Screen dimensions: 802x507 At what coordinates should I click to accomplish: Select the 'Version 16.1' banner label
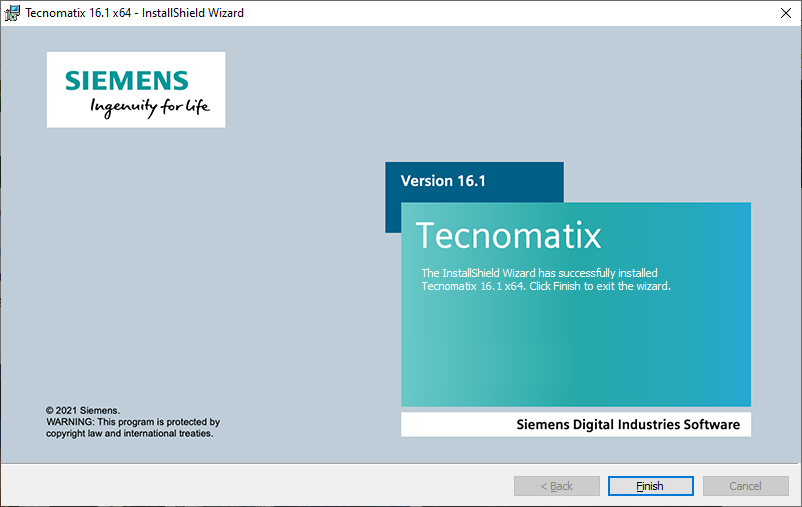[x=442, y=181]
